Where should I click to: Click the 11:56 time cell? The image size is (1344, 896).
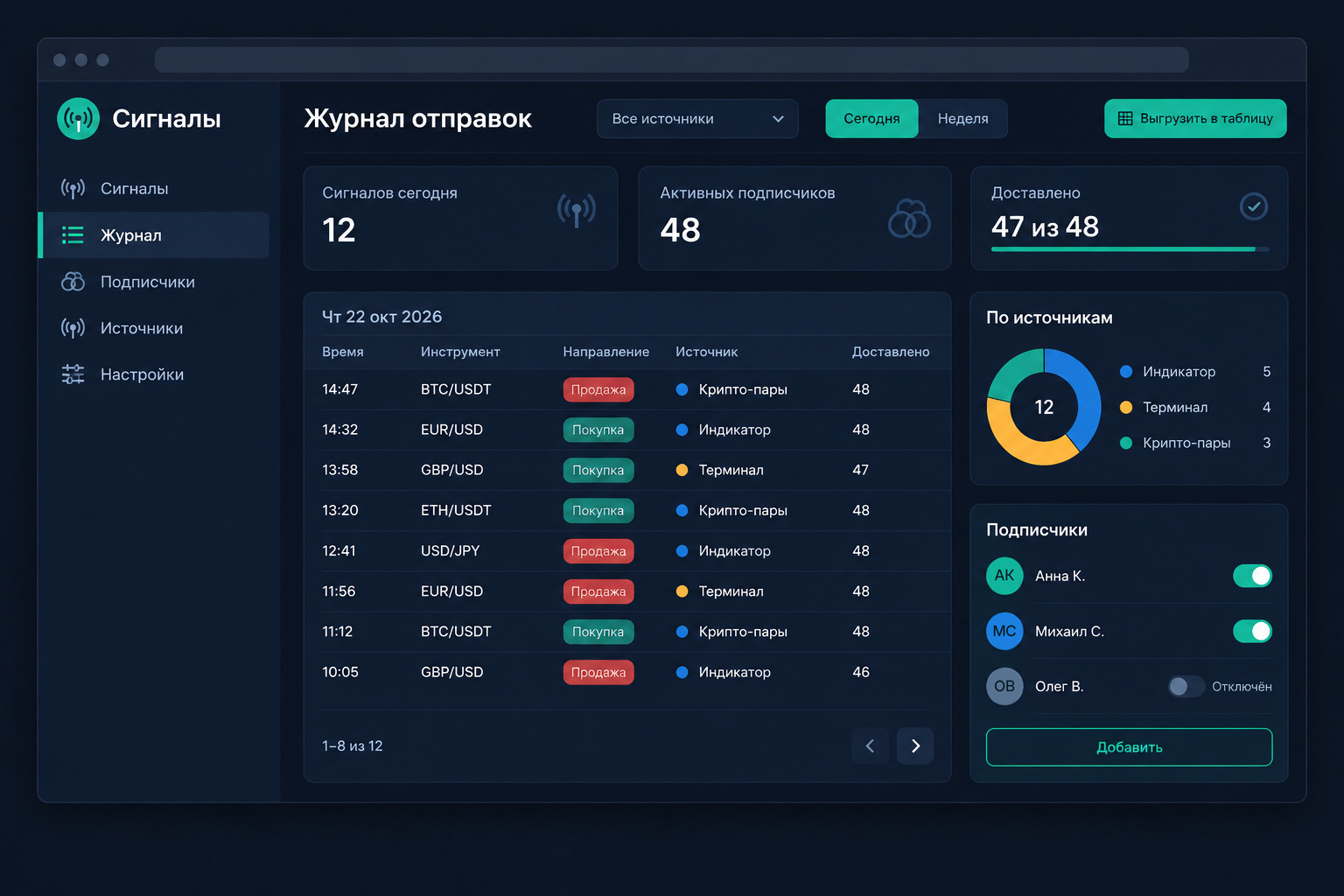[x=339, y=591]
